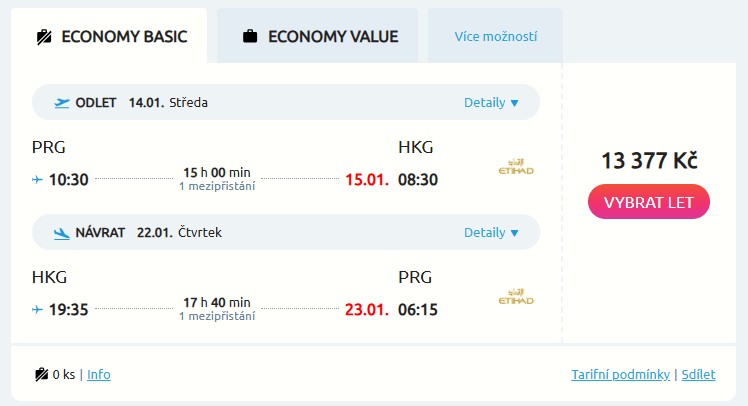Screen dimensions: 748x406
Task: Click the landing plane icon beside NÁVRAT
Action: (x=62, y=232)
